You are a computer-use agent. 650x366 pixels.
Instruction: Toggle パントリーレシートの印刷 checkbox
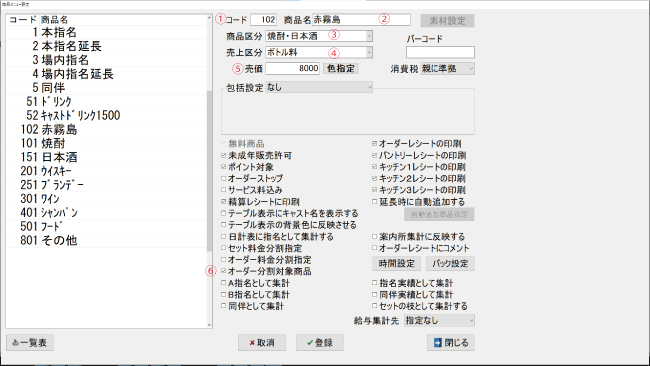click(374, 155)
